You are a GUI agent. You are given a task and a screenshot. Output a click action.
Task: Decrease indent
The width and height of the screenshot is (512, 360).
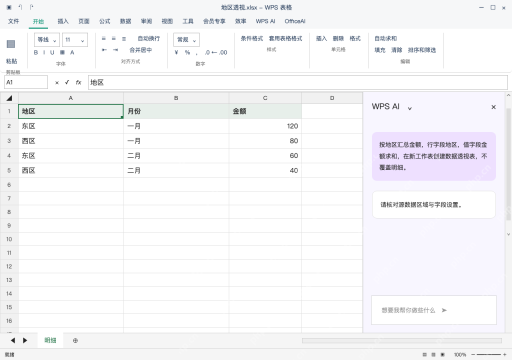point(104,50)
